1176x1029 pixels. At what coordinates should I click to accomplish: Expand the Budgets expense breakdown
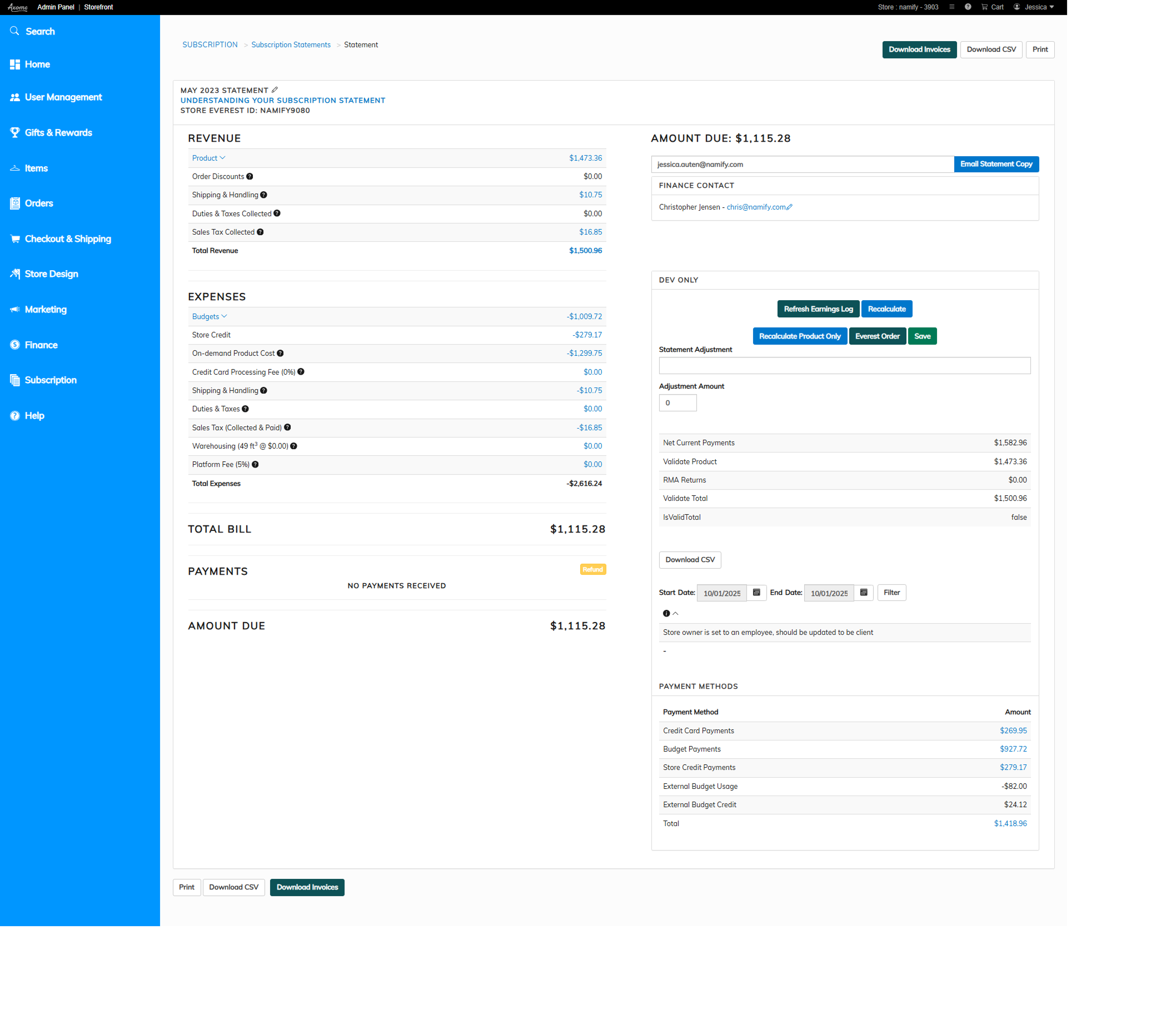[210, 317]
